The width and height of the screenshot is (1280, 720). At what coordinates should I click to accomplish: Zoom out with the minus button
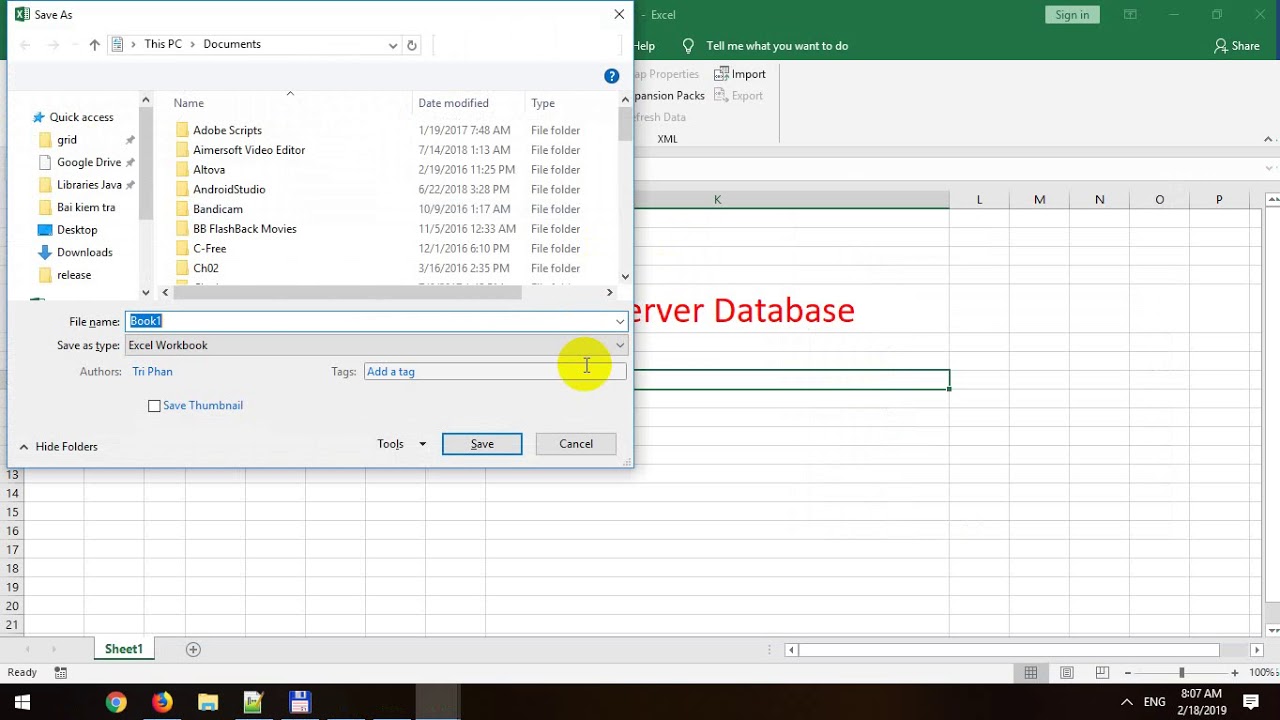point(1127,673)
